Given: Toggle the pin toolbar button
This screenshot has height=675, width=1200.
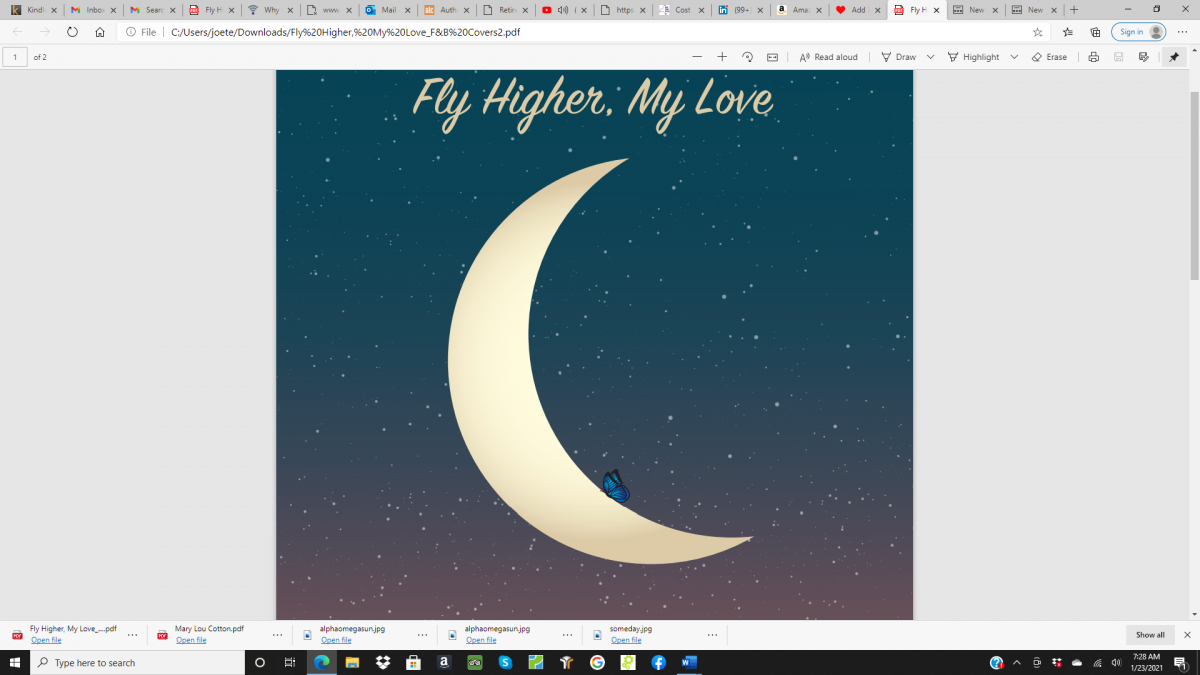Looking at the screenshot, I should [1174, 57].
